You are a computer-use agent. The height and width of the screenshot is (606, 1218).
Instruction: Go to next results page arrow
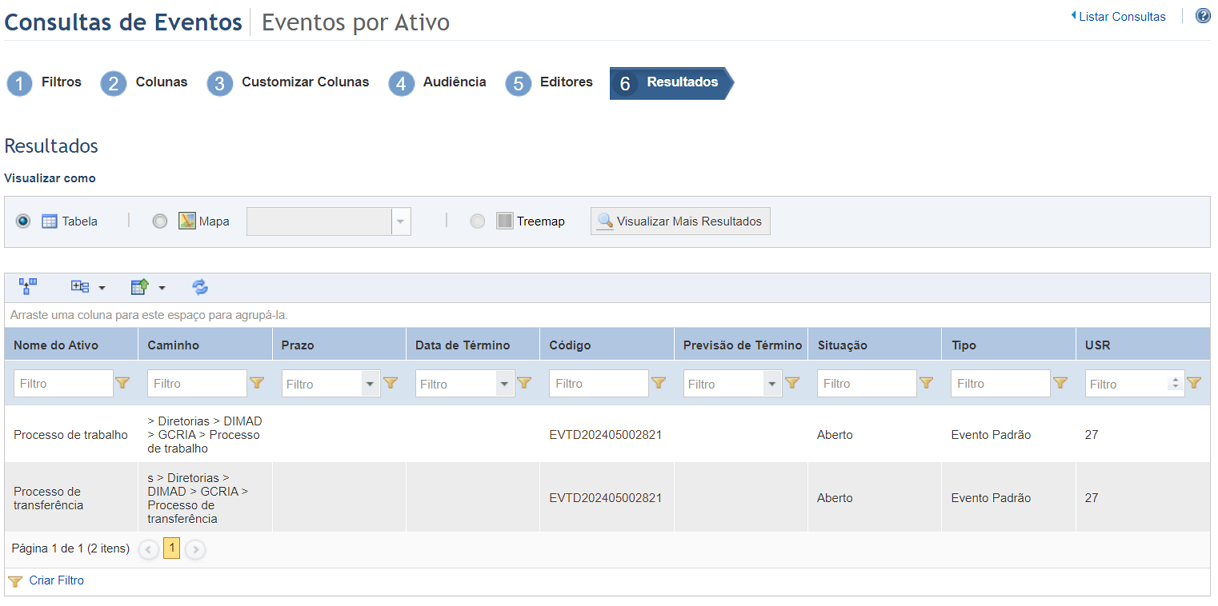point(196,549)
